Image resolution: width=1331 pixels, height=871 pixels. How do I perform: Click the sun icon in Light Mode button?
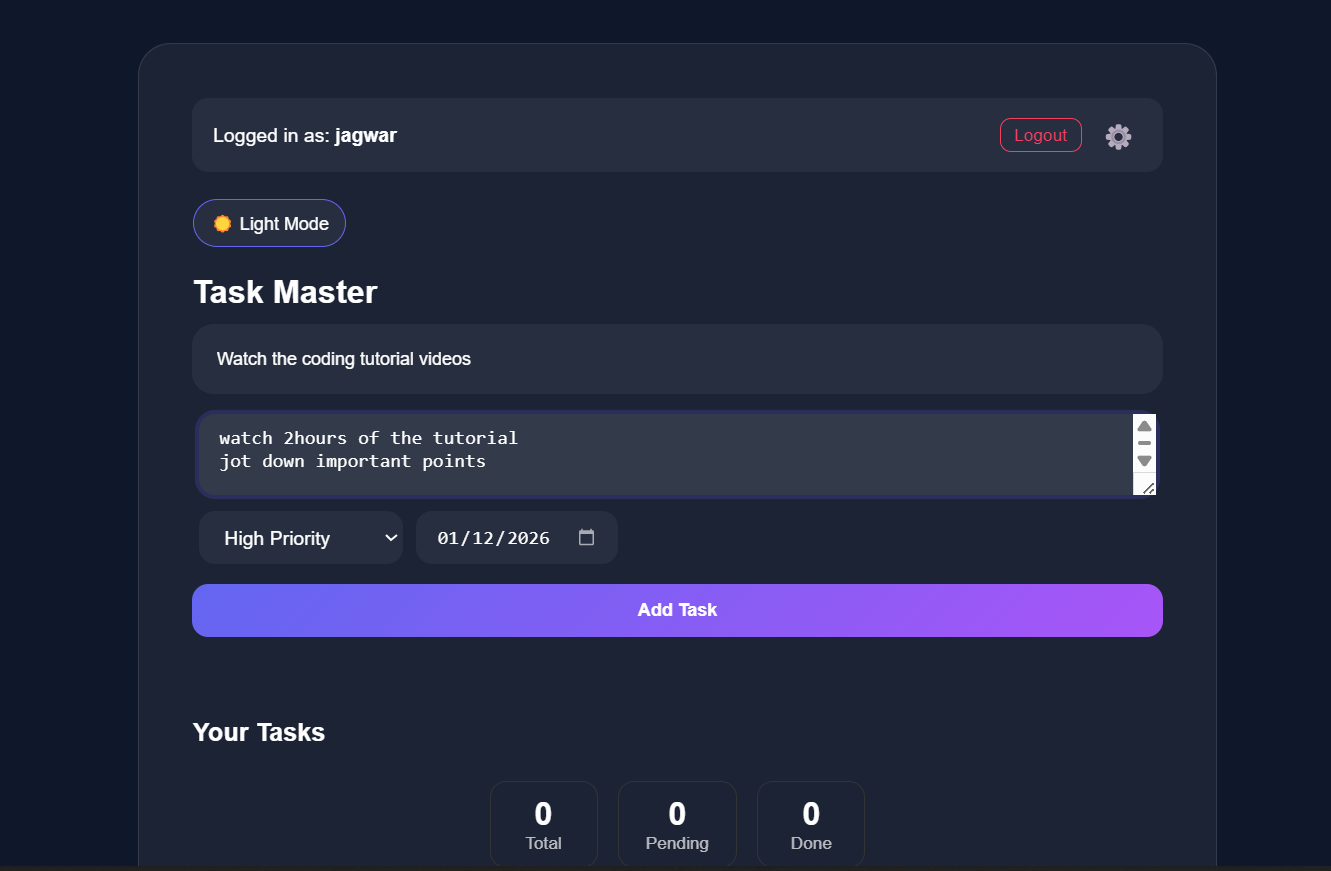tap(222, 223)
